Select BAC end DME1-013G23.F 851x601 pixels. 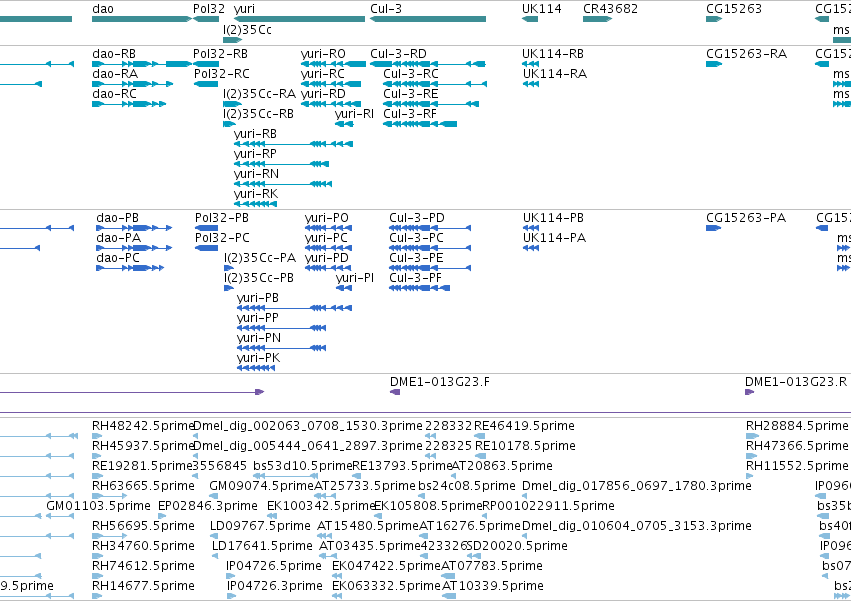coord(440,382)
